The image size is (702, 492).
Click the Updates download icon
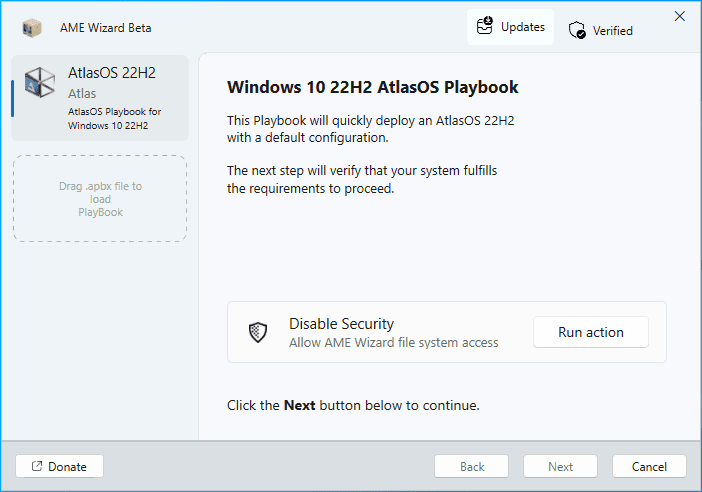point(485,27)
